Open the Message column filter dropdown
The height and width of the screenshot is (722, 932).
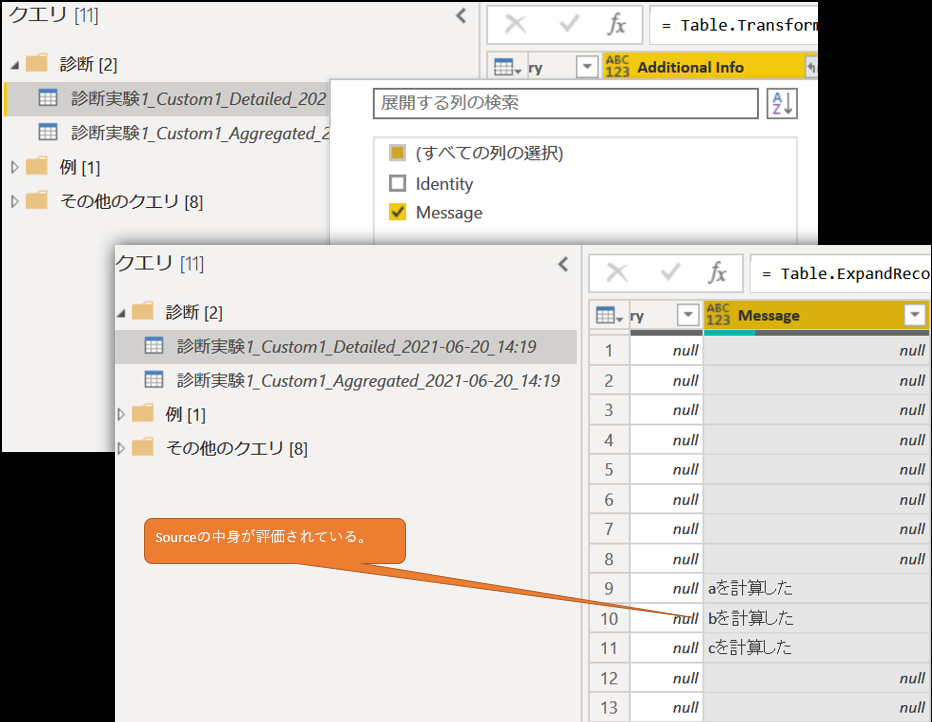915,314
